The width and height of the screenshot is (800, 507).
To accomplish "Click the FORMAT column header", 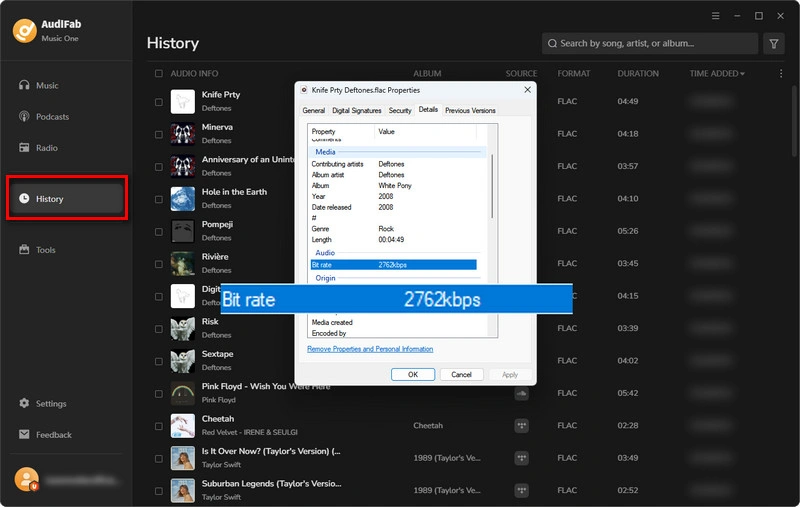I will coord(573,73).
